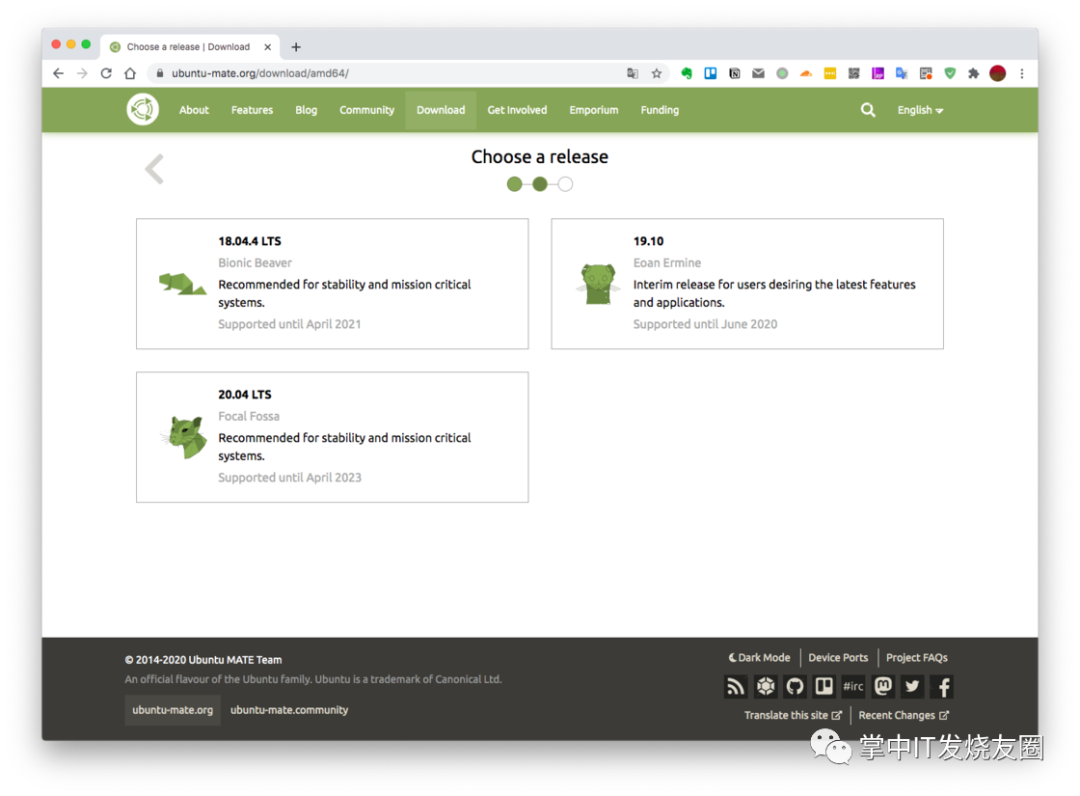Expand the English language dropdown
This screenshot has height=796, width=1080.
point(920,110)
